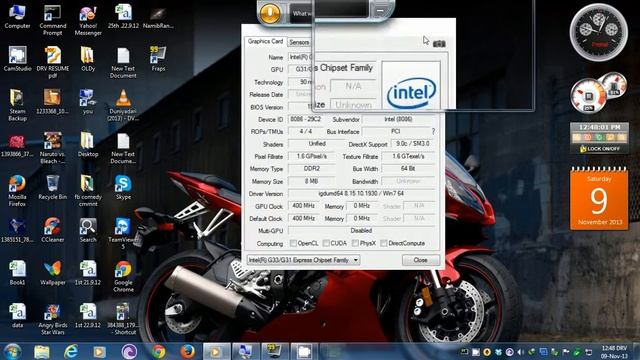
Task: Click the DirectX Support 9.0c / SM3.0 field
Action: point(413,144)
